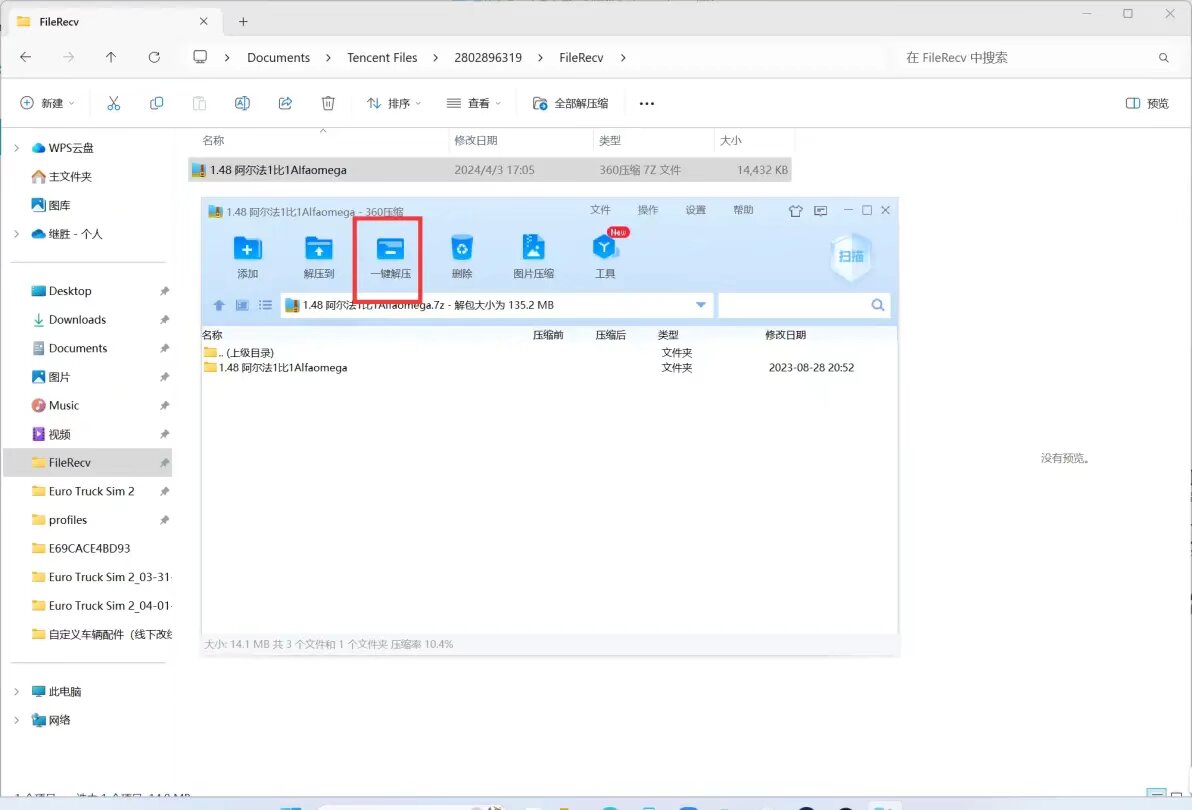
Task: Select the 1.48 阿尔法1比1Alfaomega folder in 360压缩
Action: (549, 368)
